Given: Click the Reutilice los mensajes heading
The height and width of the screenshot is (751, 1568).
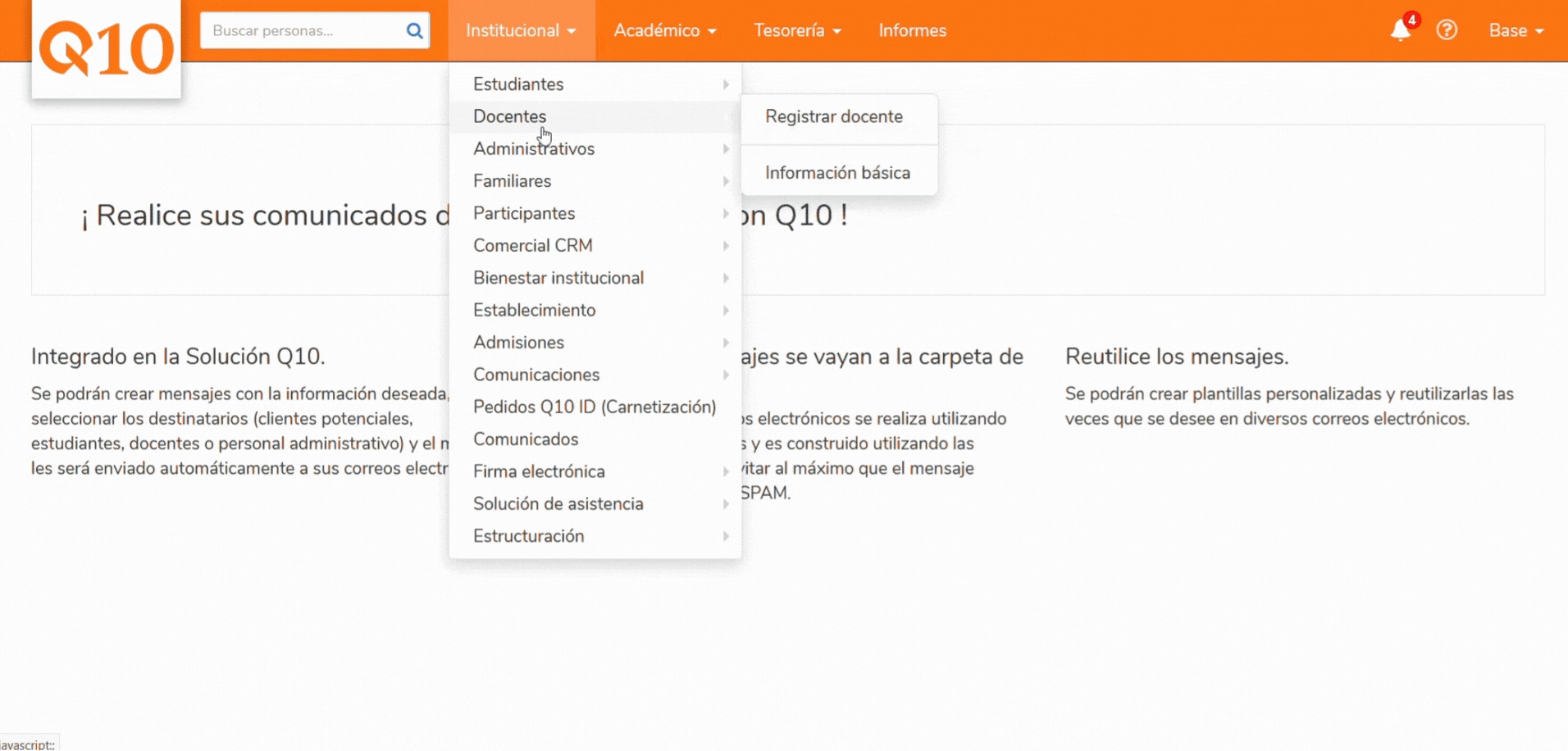Looking at the screenshot, I should click(1177, 357).
